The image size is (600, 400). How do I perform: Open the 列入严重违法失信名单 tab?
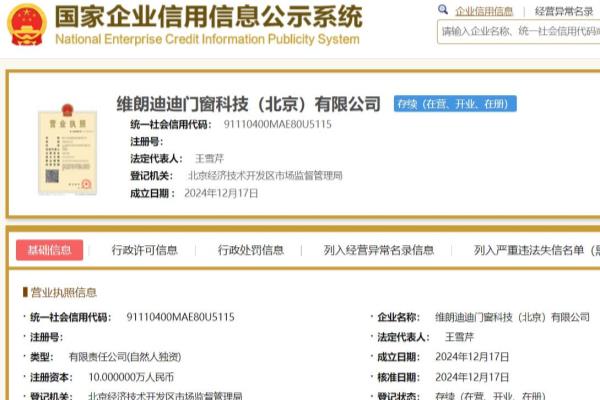pyautogui.click(x=536, y=250)
